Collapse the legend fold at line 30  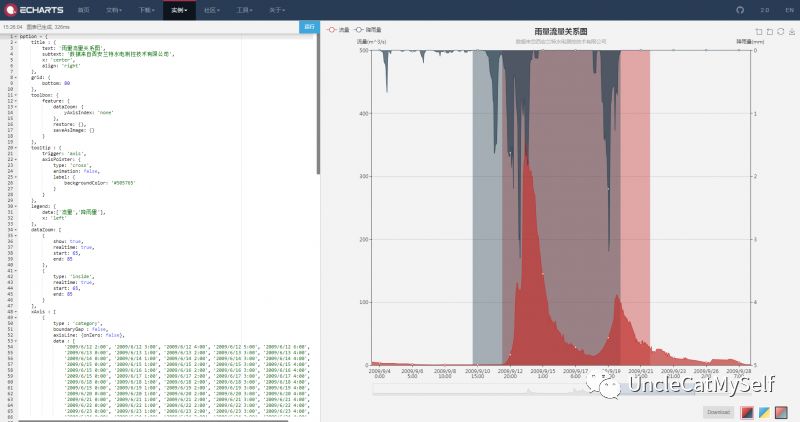click(x=15, y=206)
